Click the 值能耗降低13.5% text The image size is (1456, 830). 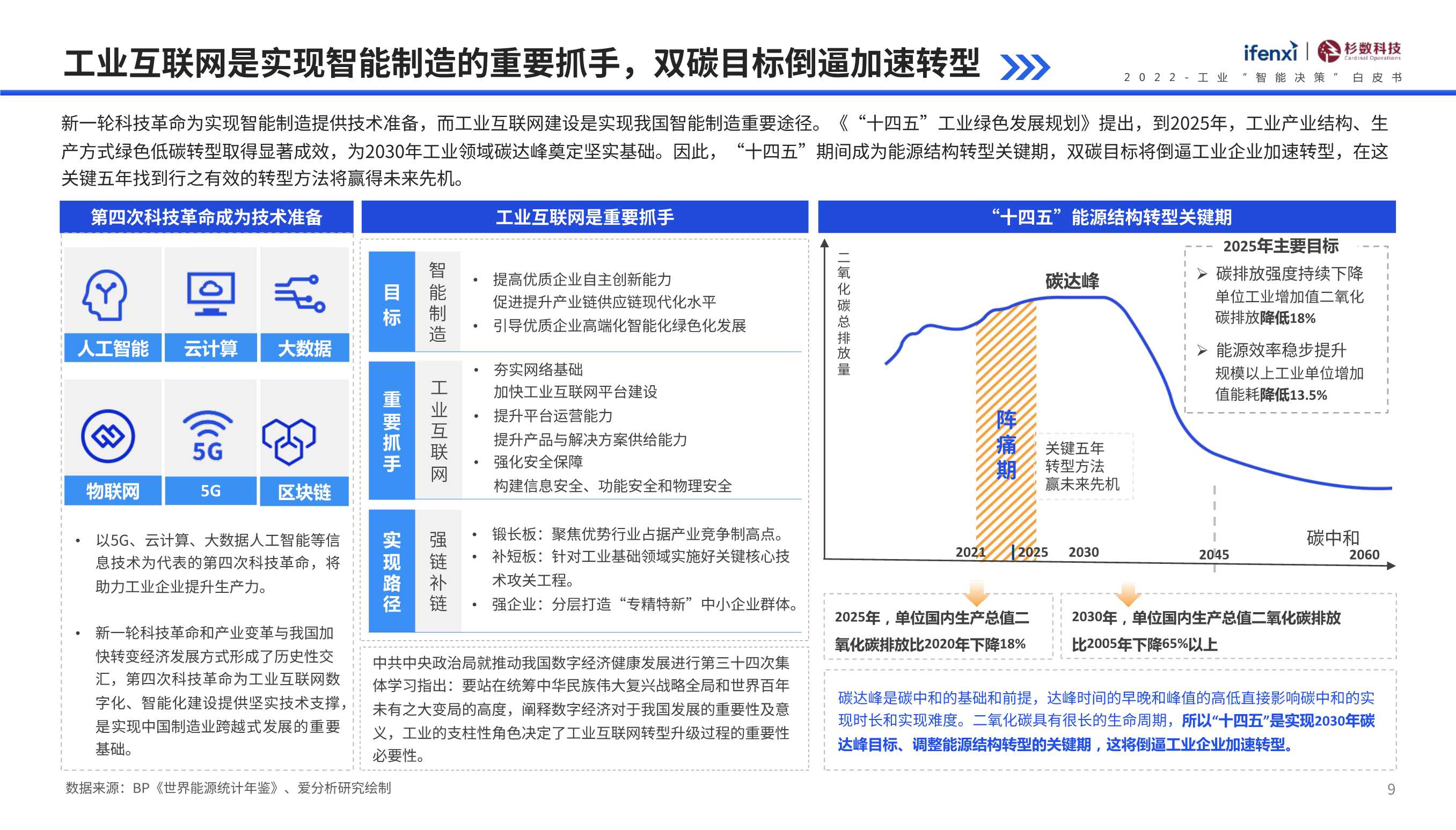point(1271,394)
